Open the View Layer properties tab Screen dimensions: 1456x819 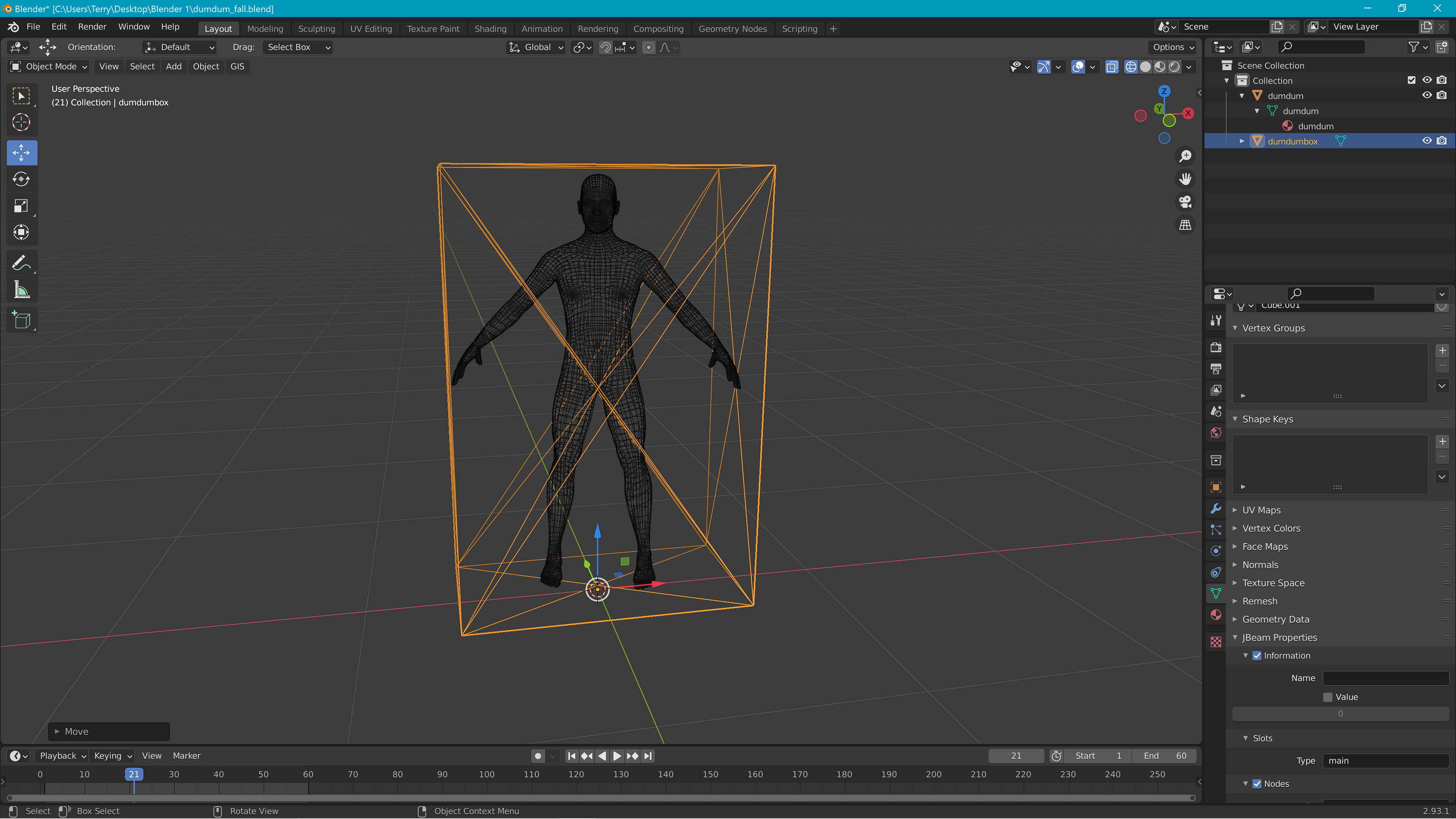point(1216,390)
